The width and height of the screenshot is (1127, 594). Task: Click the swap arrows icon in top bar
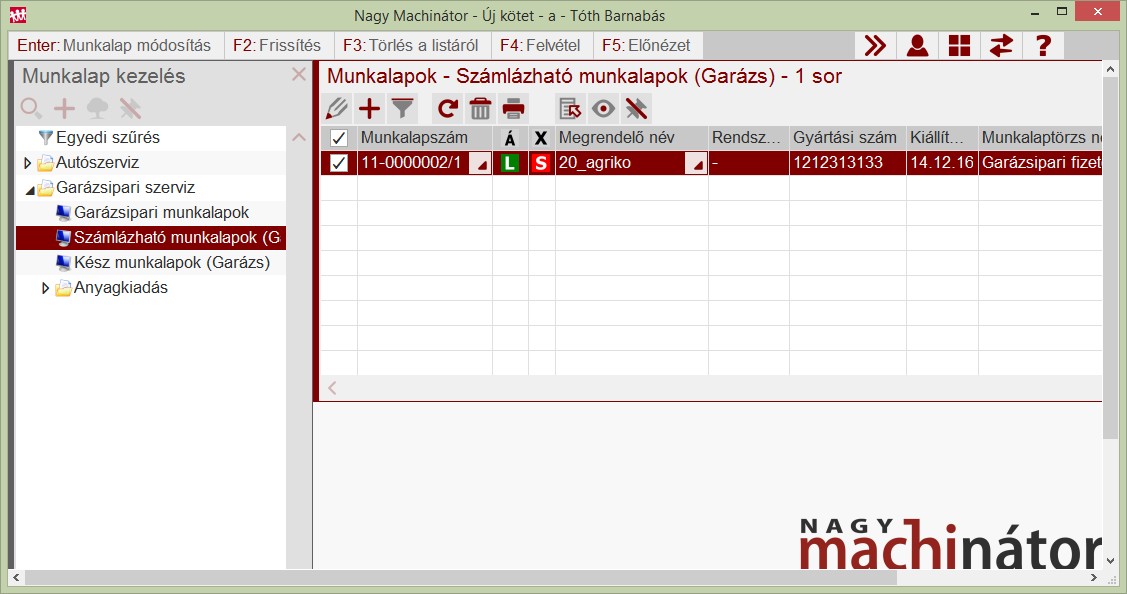(1001, 45)
